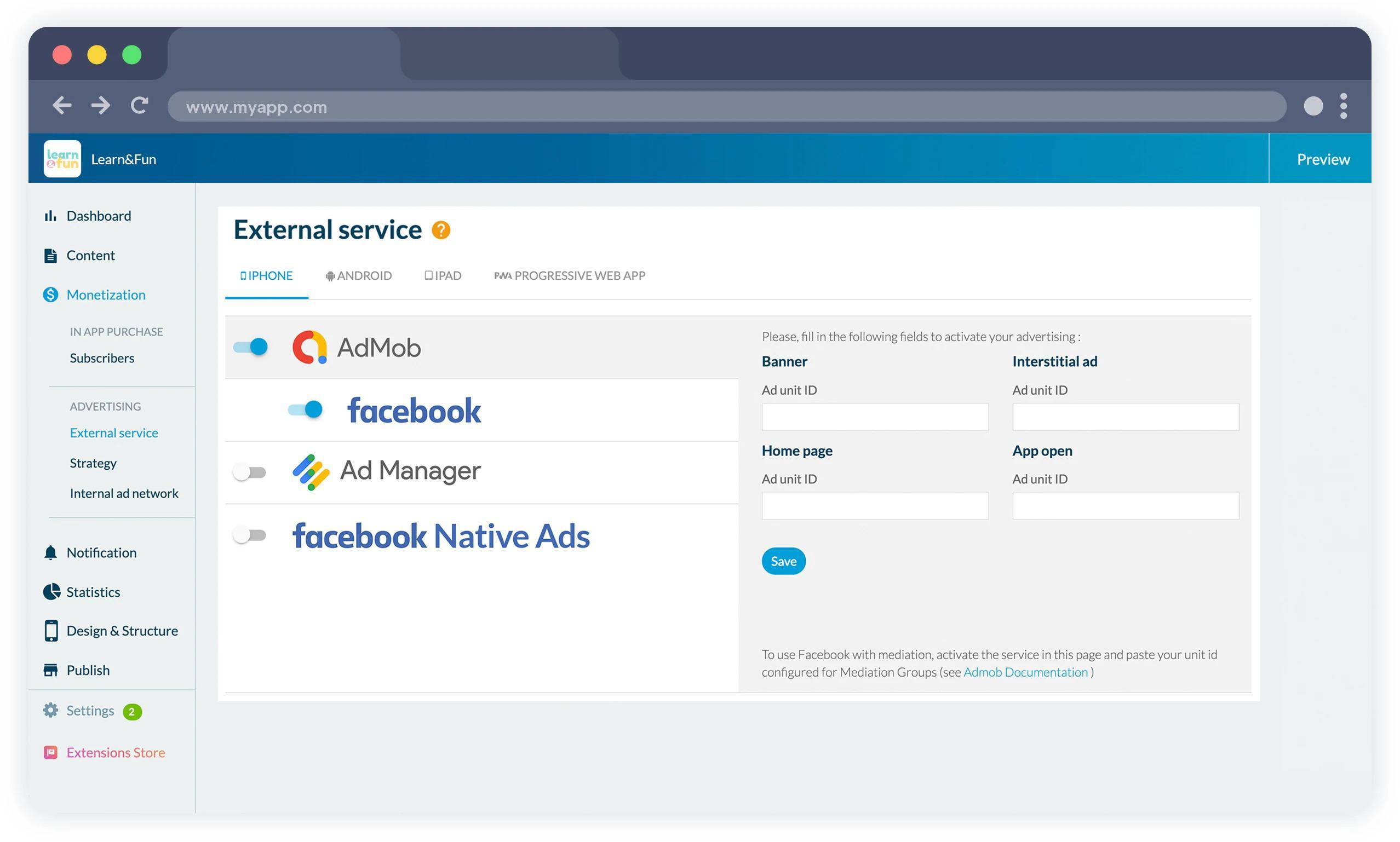Collapse the Monetization sidebar section
The width and height of the screenshot is (1400, 842).
click(106, 295)
